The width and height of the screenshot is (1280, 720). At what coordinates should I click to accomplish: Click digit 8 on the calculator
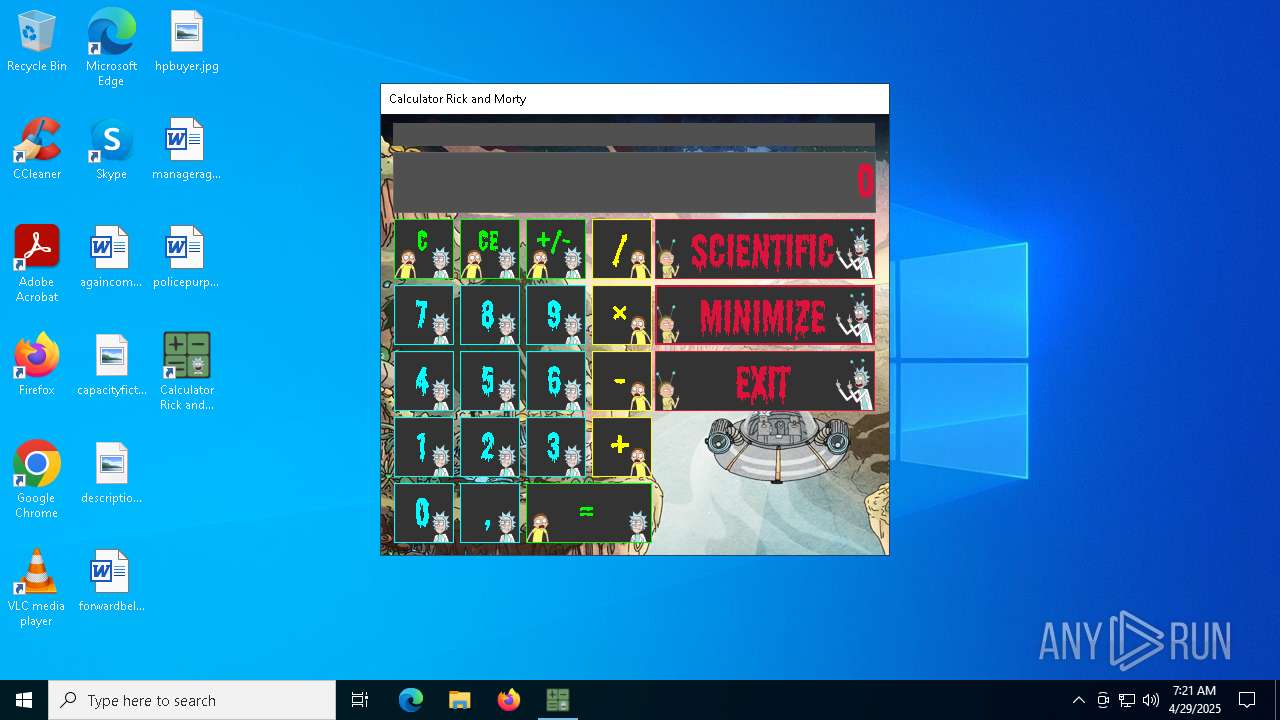(x=490, y=315)
